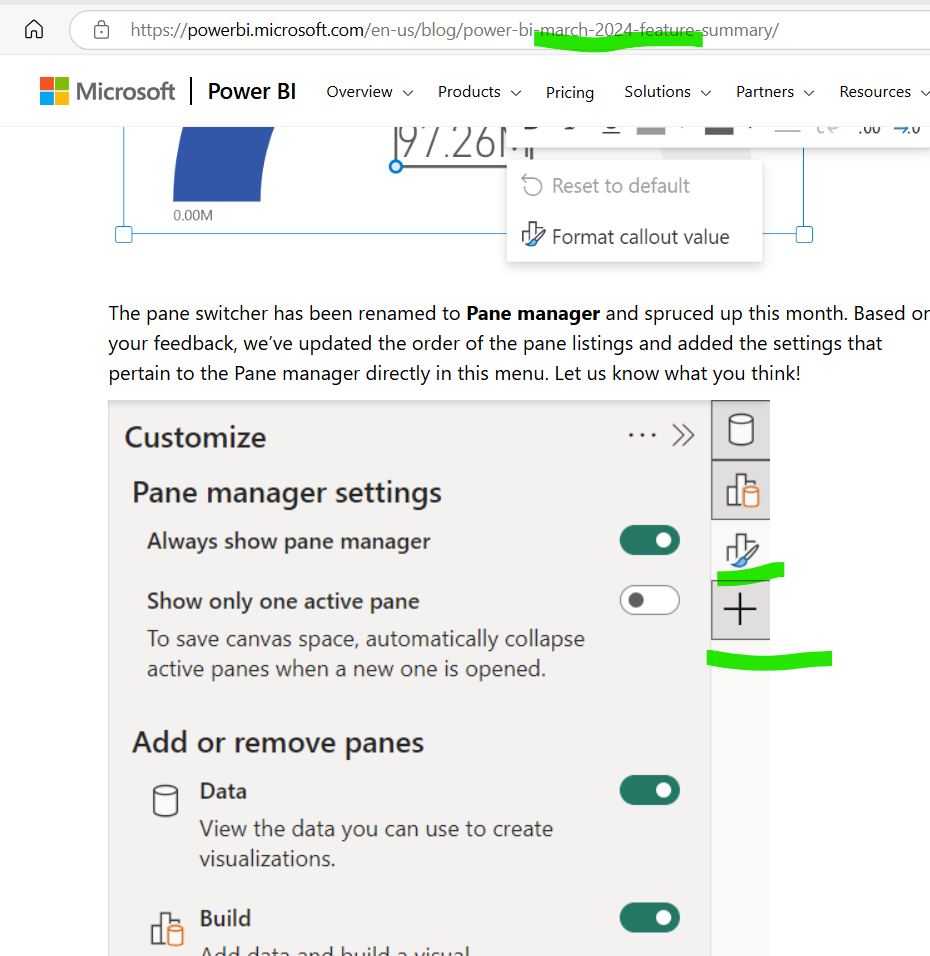Select Reset to default menu entry
Viewport: 930px width, 956px height.
[634, 185]
